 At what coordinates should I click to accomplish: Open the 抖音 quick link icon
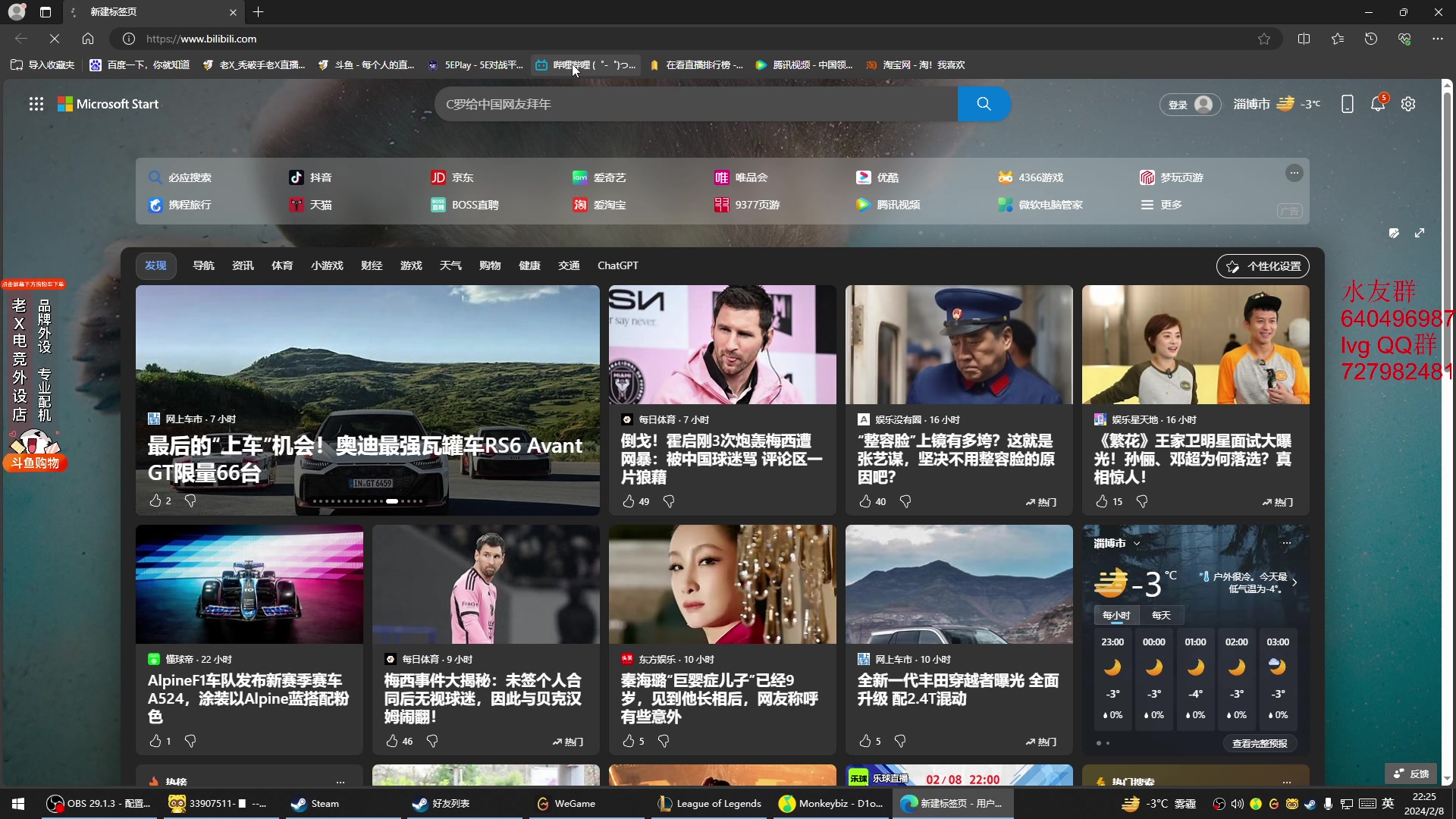point(296,177)
